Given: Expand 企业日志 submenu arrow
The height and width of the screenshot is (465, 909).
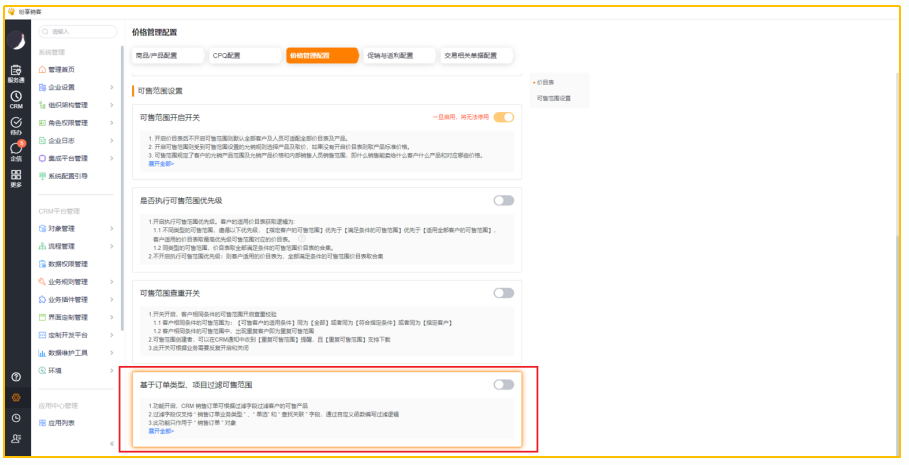Looking at the screenshot, I should 111,141.
